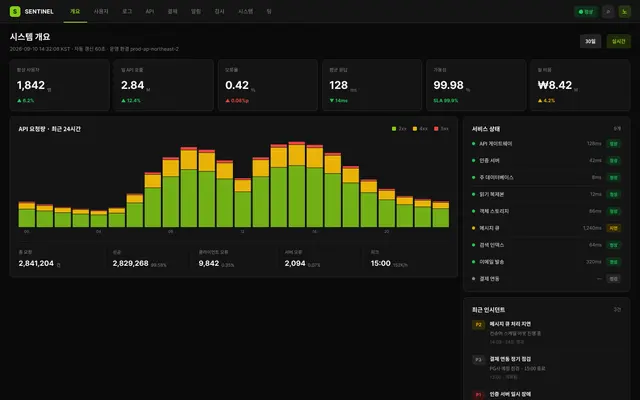Viewport: 640px width, 400px height.
Task: Open the 로그 tab
Action: 127,11
